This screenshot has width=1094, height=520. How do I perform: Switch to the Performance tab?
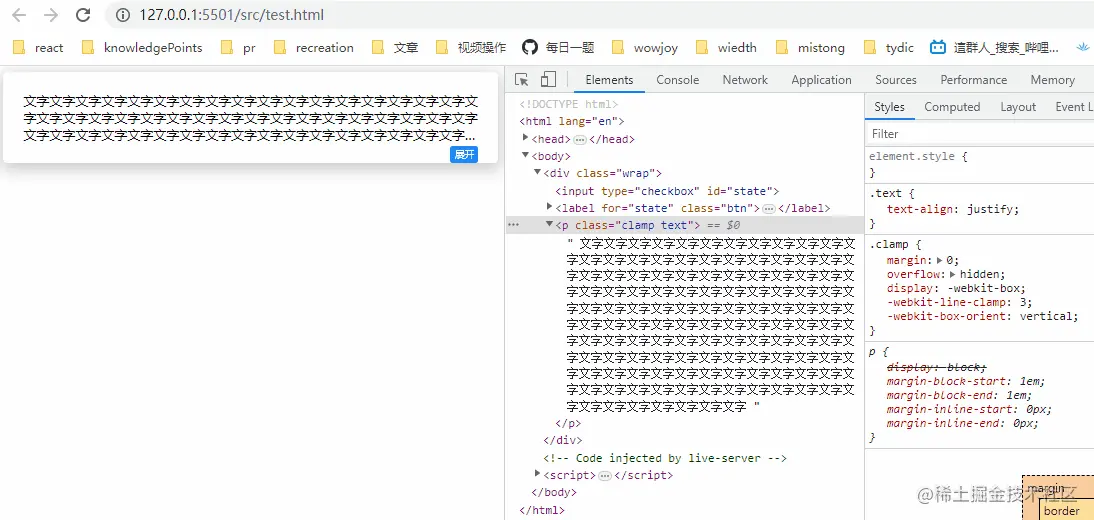(x=973, y=80)
